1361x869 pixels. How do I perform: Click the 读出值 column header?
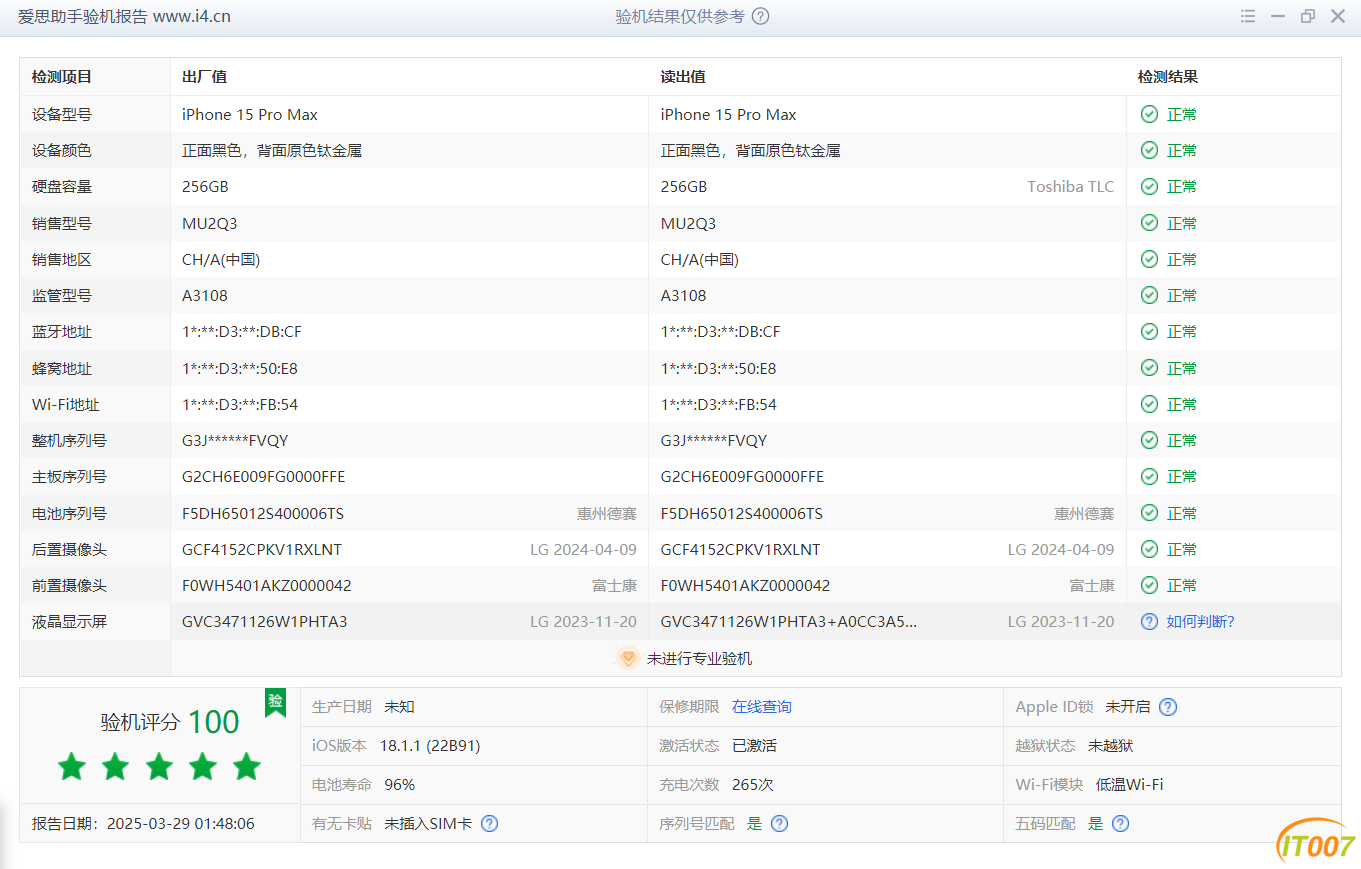click(683, 77)
